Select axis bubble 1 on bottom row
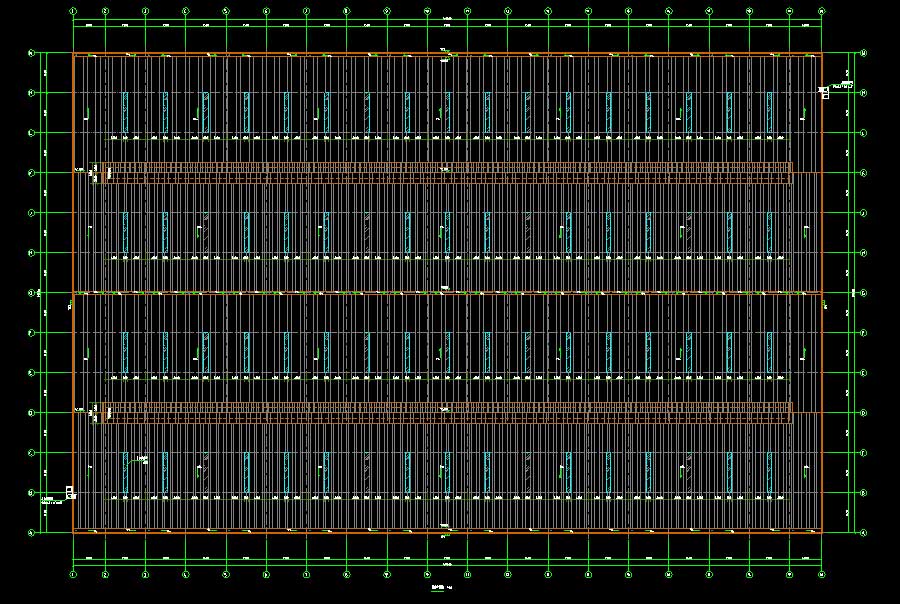The width and height of the screenshot is (900, 604). pyautogui.click(x=73, y=574)
